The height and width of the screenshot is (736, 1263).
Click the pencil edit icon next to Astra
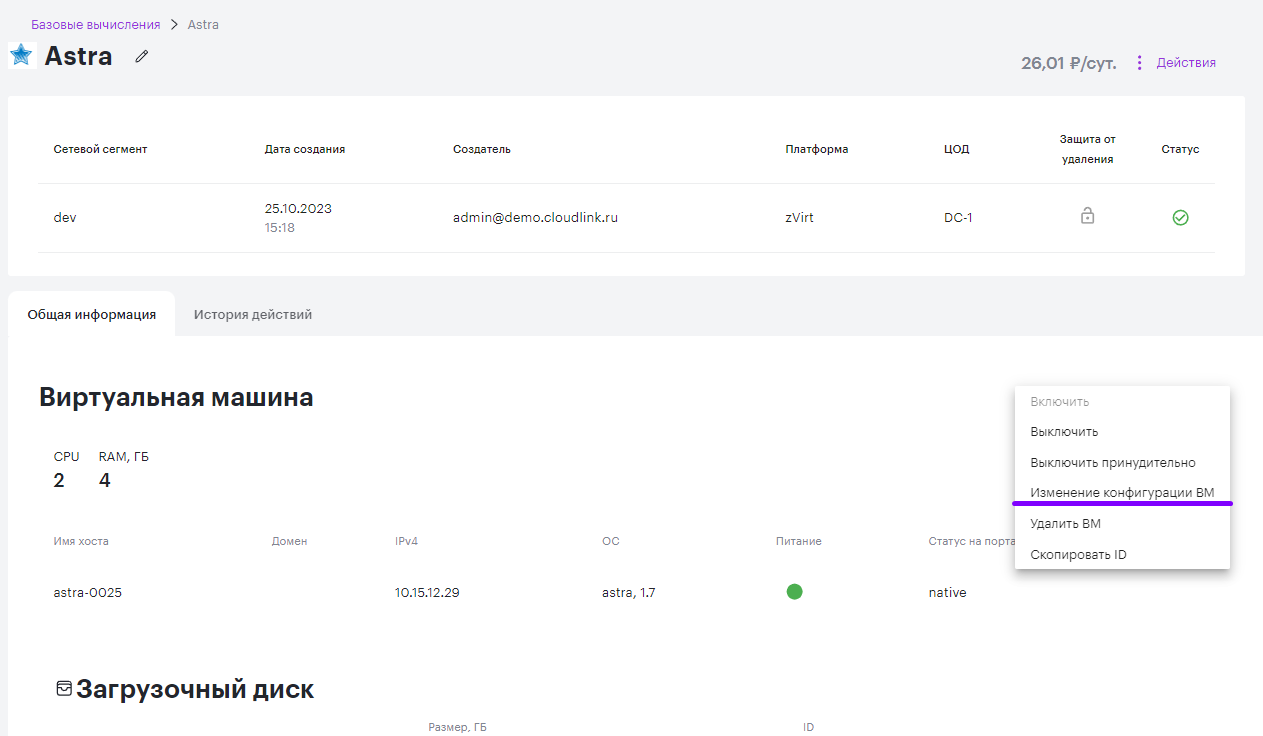pyautogui.click(x=142, y=57)
